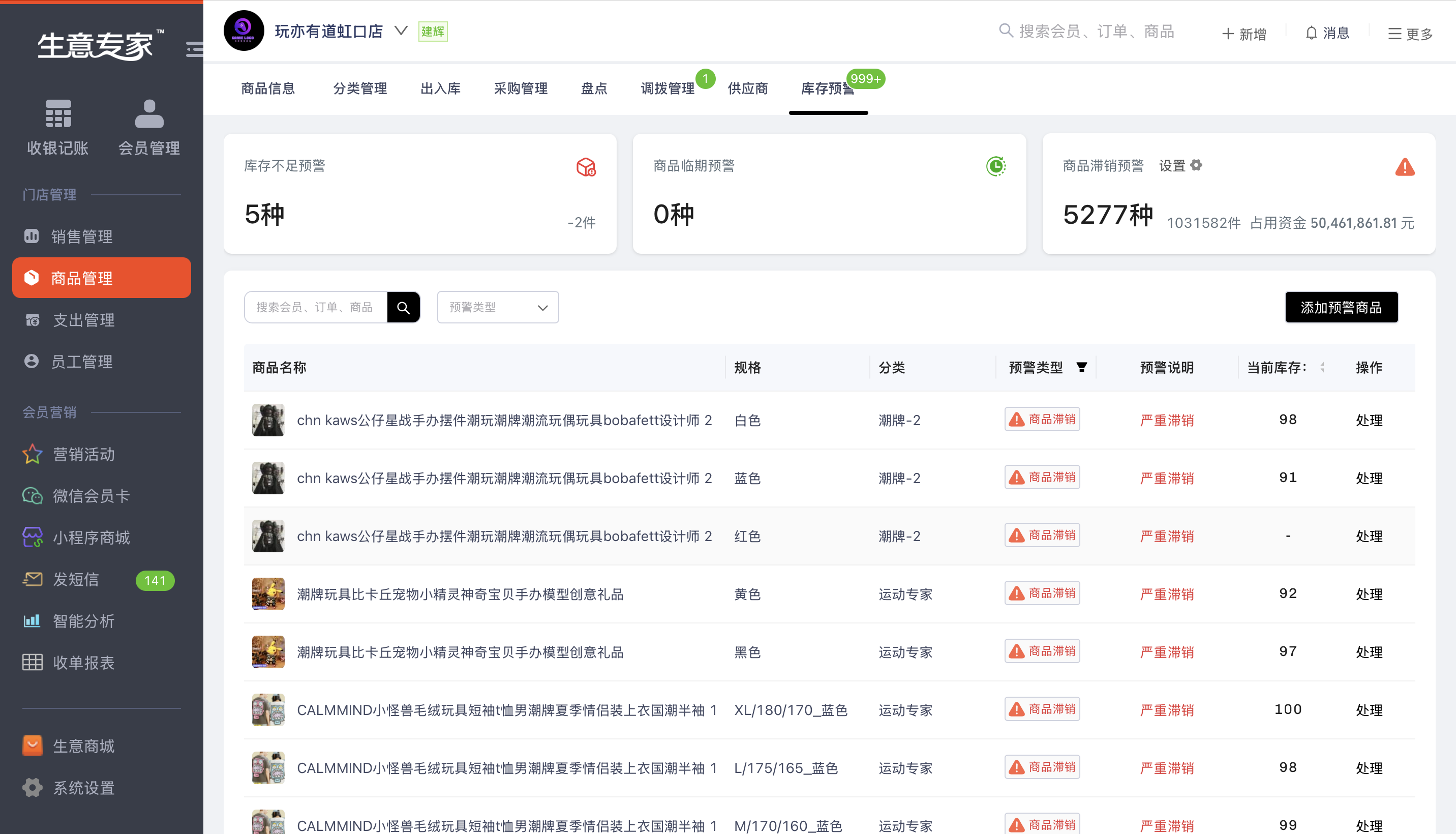Expand the 预警类型 dropdown
The image size is (1456, 834).
pos(498,308)
